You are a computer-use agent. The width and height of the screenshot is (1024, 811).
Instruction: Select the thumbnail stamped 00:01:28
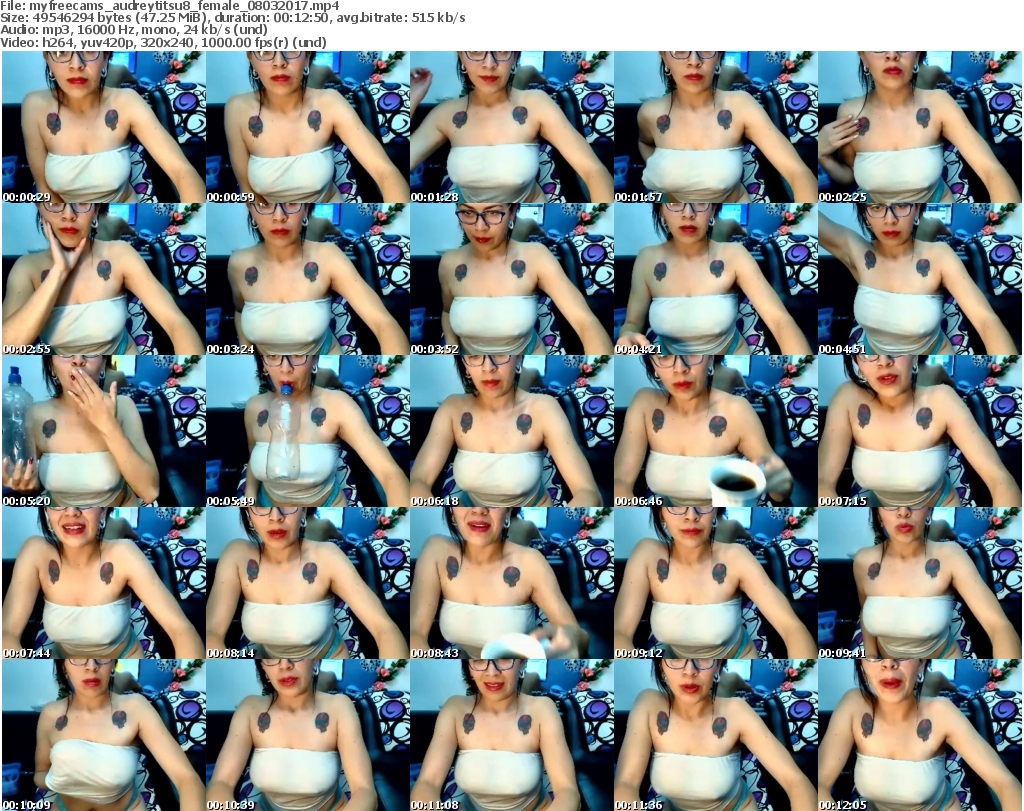(x=511, y=127)
